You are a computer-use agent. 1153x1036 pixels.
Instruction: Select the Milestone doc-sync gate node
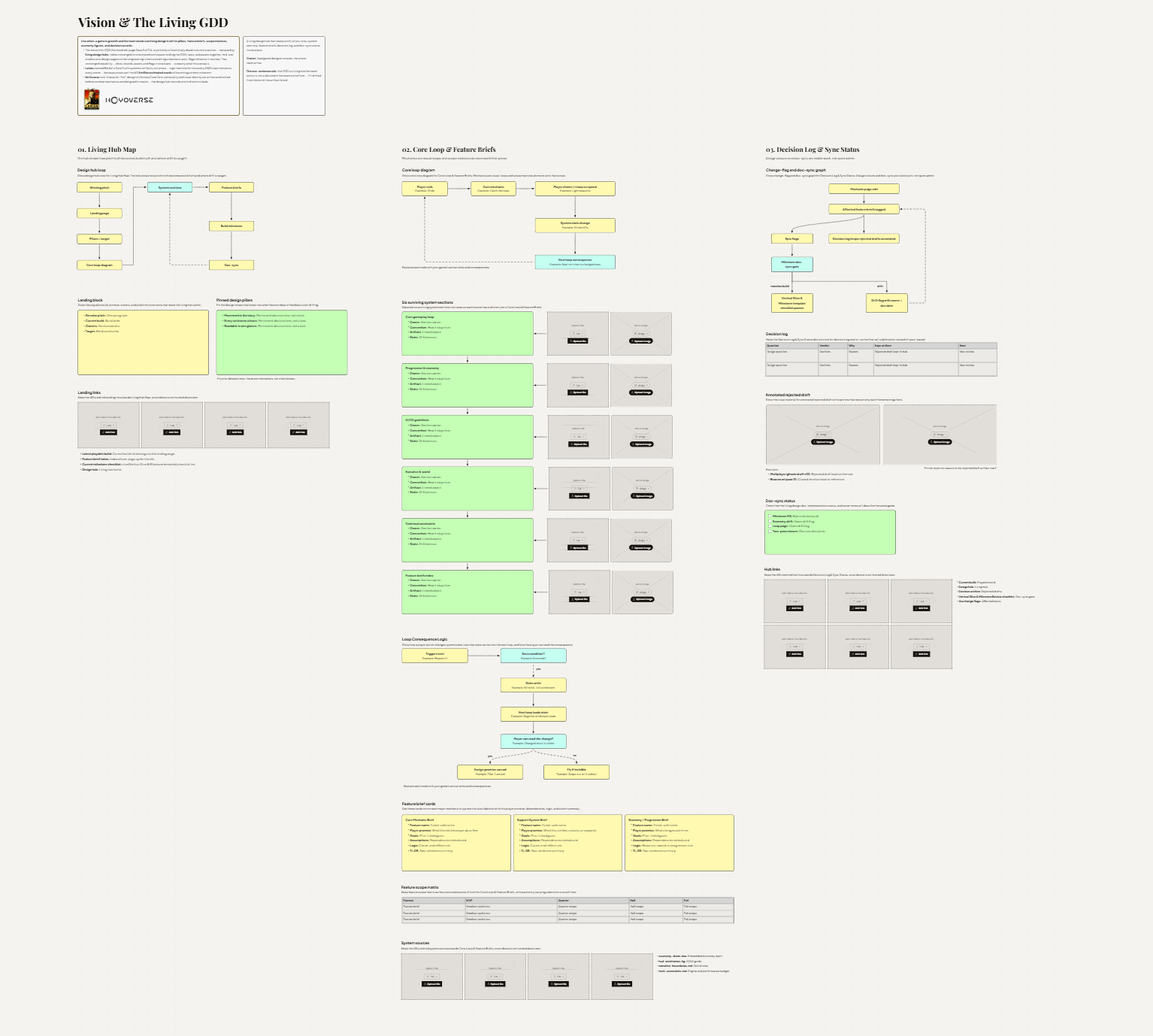792,264
